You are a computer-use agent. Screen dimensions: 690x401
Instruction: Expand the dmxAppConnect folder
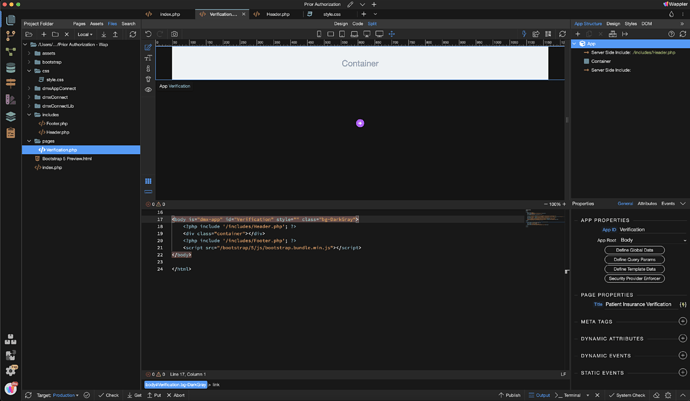pos(29,88)
